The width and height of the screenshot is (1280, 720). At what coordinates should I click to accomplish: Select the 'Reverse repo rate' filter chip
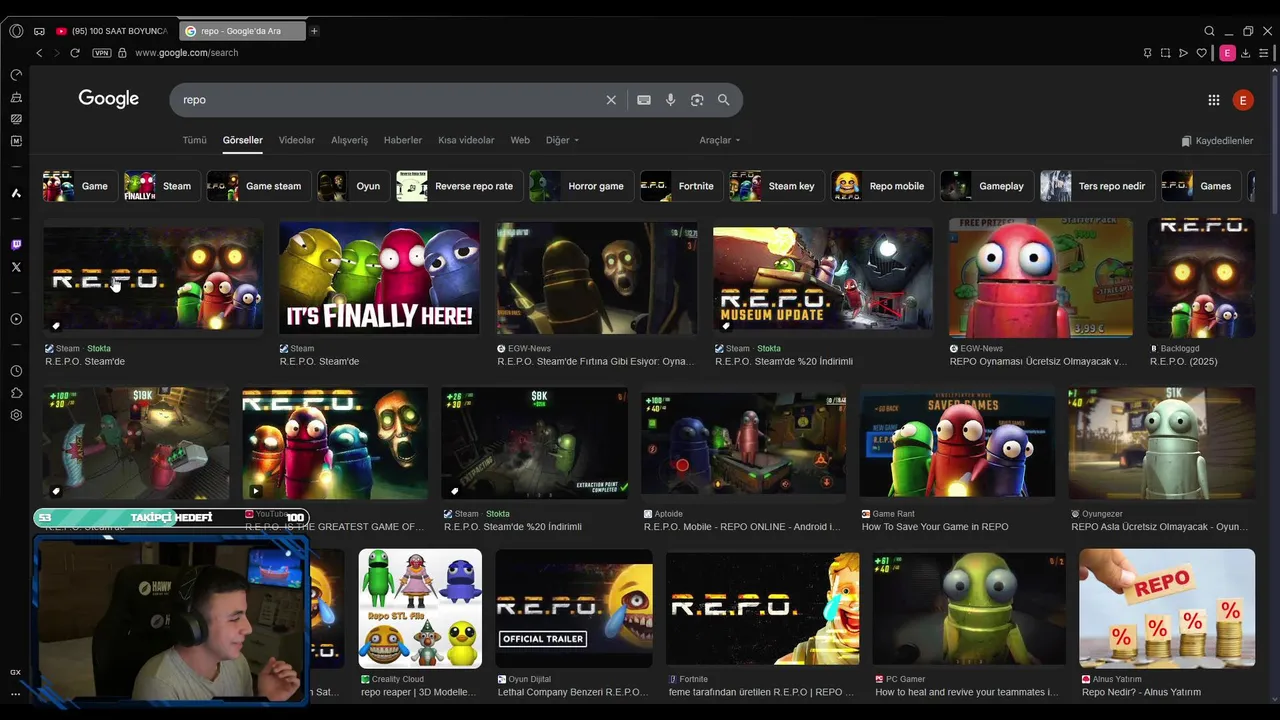pyautogui.click(x=458, y=186)
